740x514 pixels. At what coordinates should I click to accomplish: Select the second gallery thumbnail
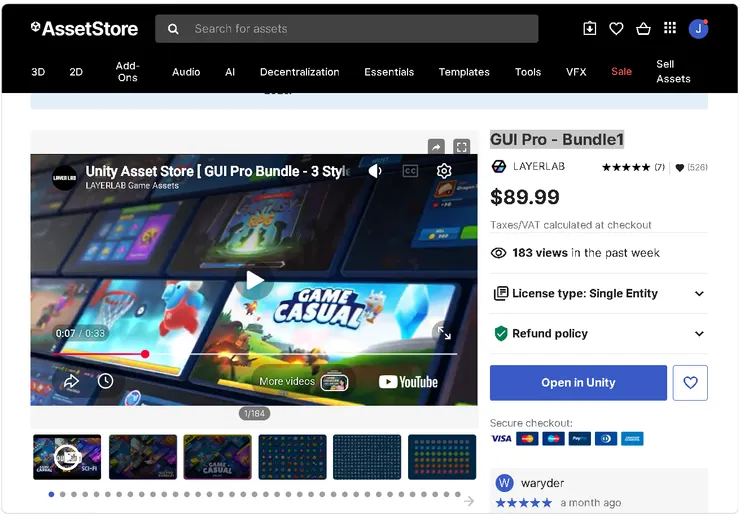point(143,457)
